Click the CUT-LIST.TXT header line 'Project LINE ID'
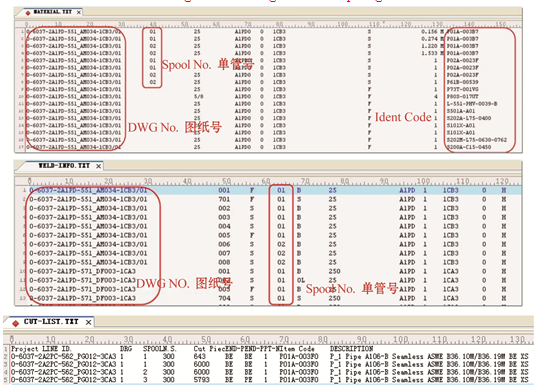 tap(41, 348)
